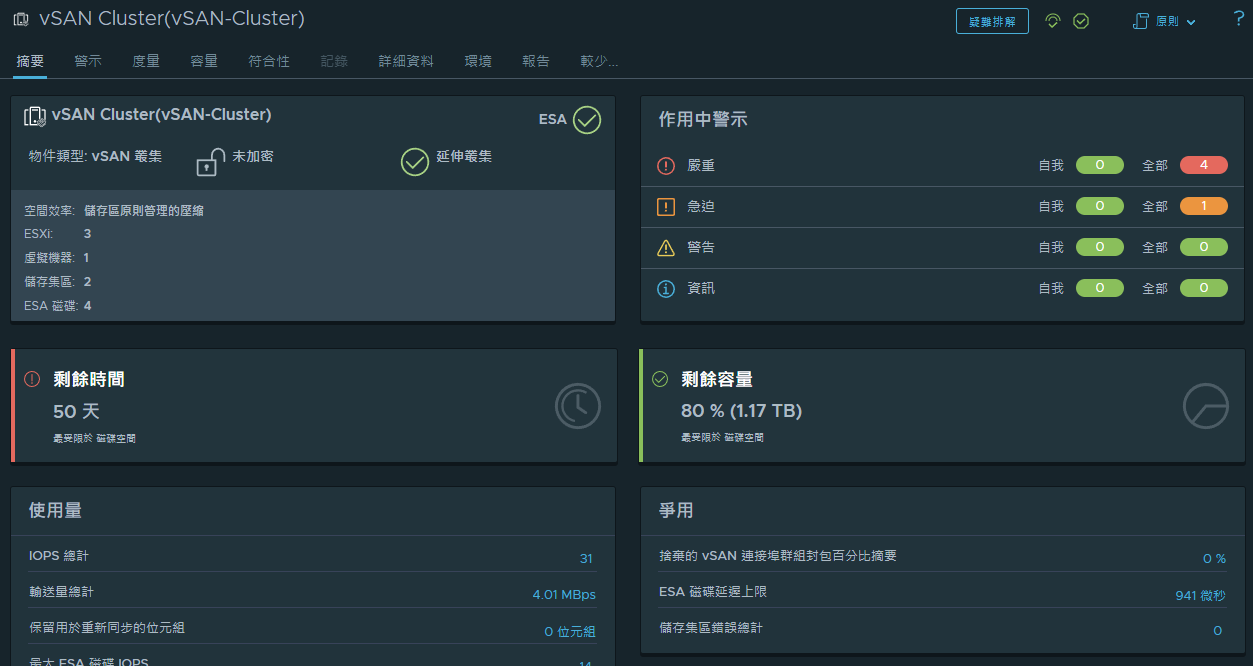Click the help question mark icon
The image size is (1253, 666).
(x=1239, y=19)
